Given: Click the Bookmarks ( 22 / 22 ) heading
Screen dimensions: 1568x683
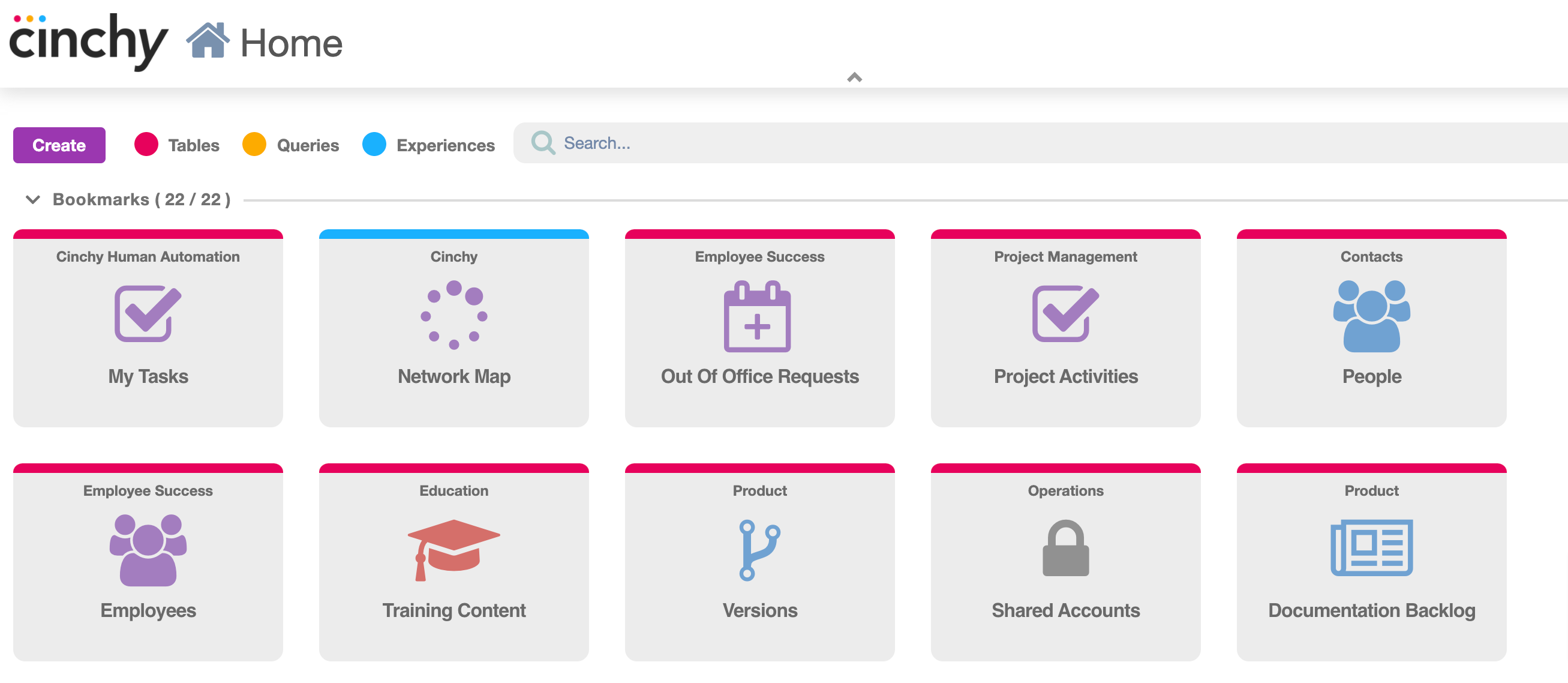Looking at the screenshot, I should click(141, 199).
